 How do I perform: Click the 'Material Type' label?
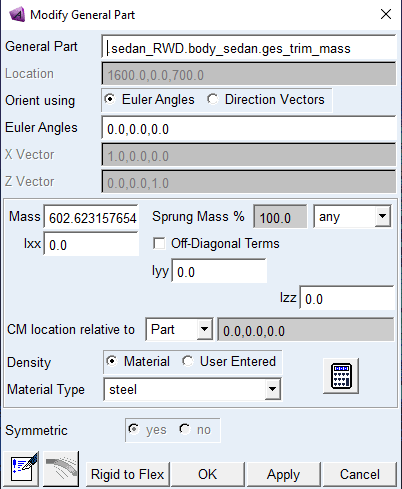[x=46, y=389]
